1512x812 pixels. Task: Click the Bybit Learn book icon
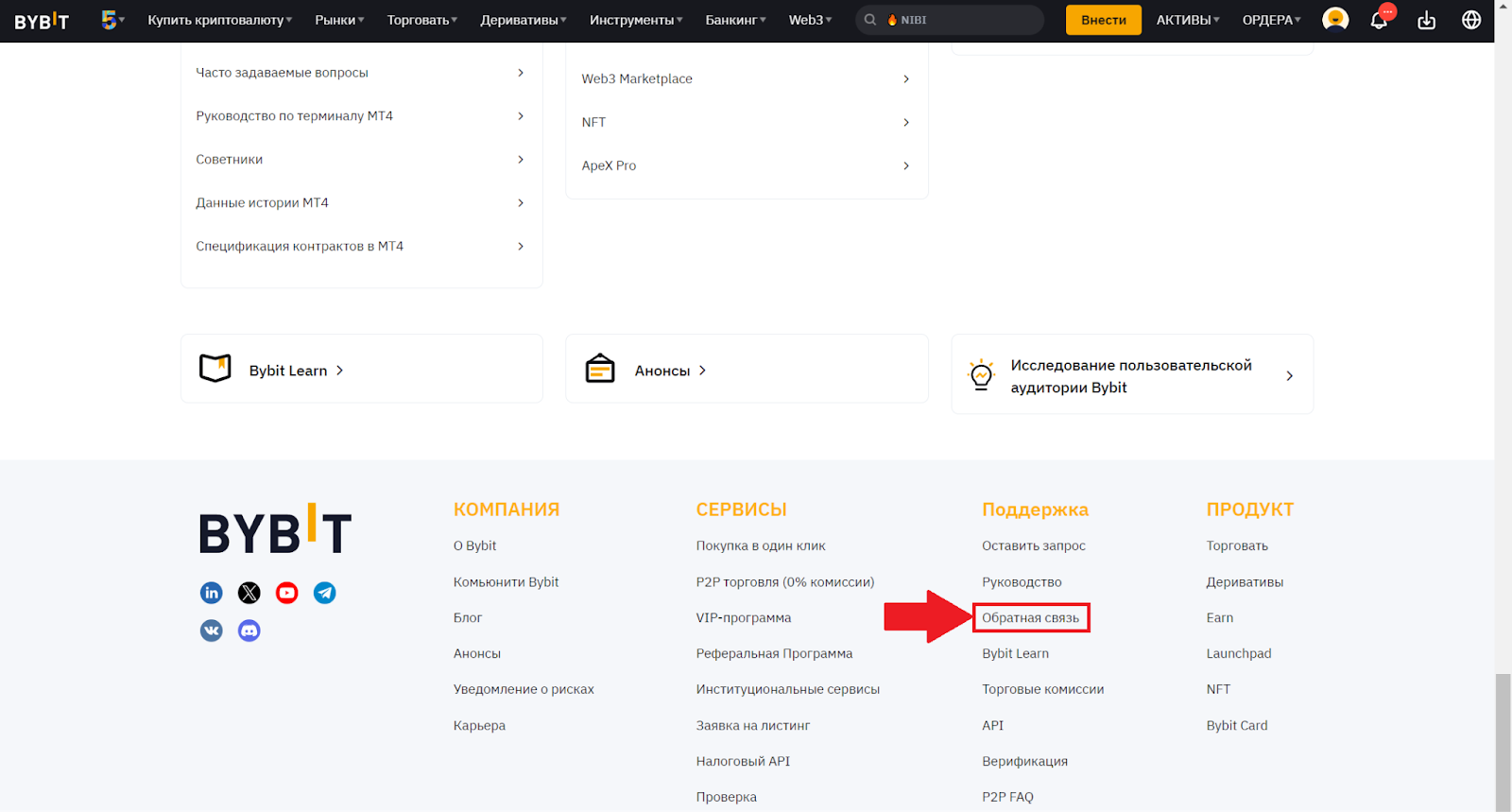coord(215,369)
